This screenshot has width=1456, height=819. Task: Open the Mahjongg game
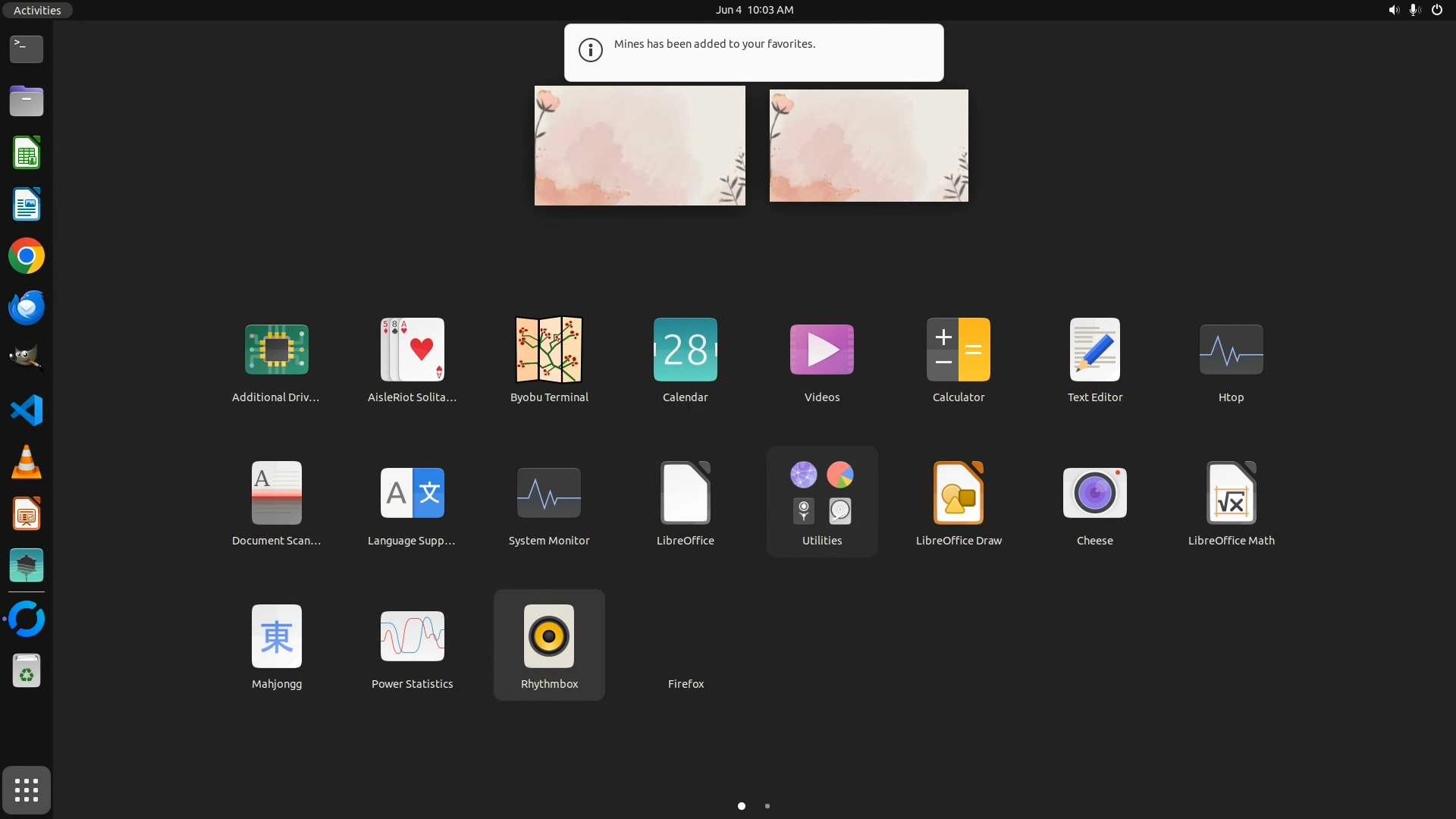(x=276, y=637)
